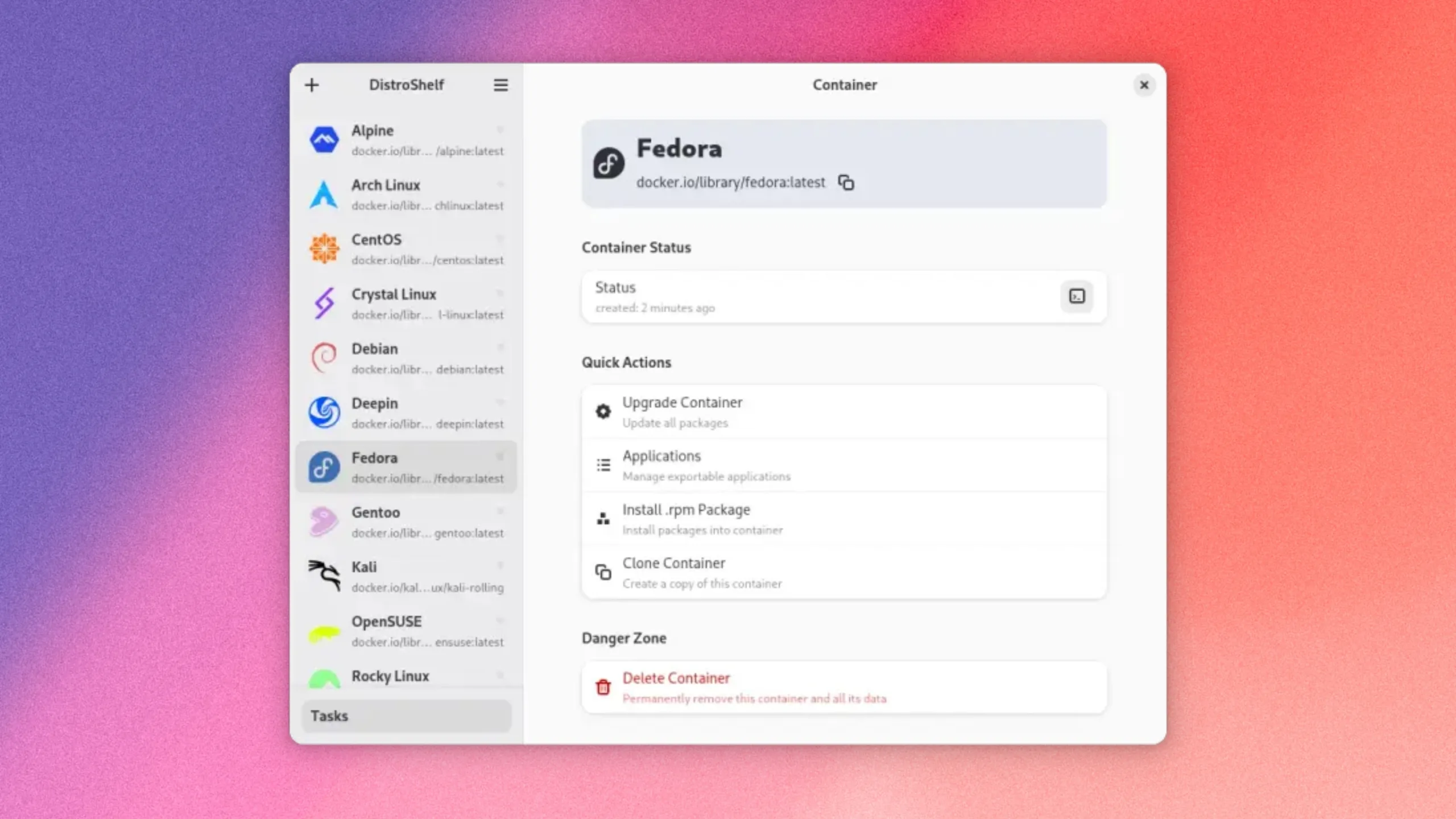Click docker.io/library/fedora:latest text
Image resolution: width=1456 pixels, height=819 pixels.
point(730,183)
